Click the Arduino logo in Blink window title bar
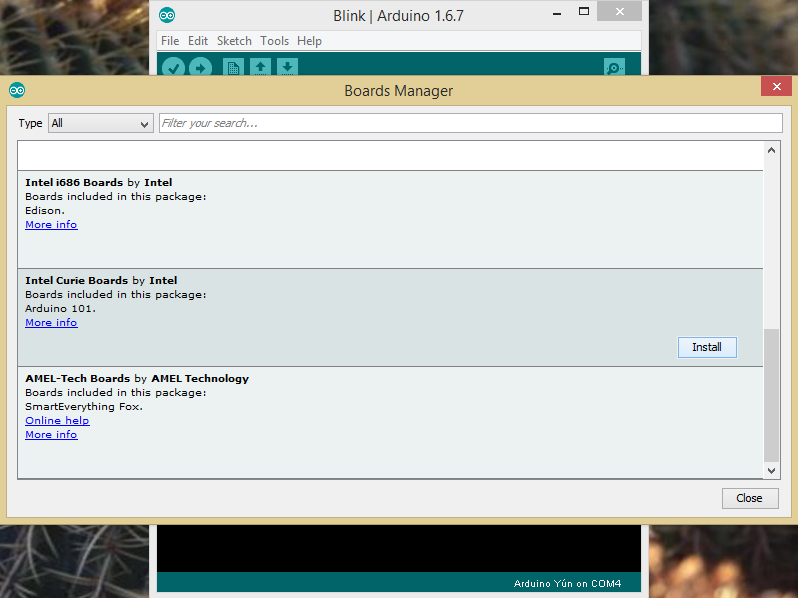 (x=167, y=15)
